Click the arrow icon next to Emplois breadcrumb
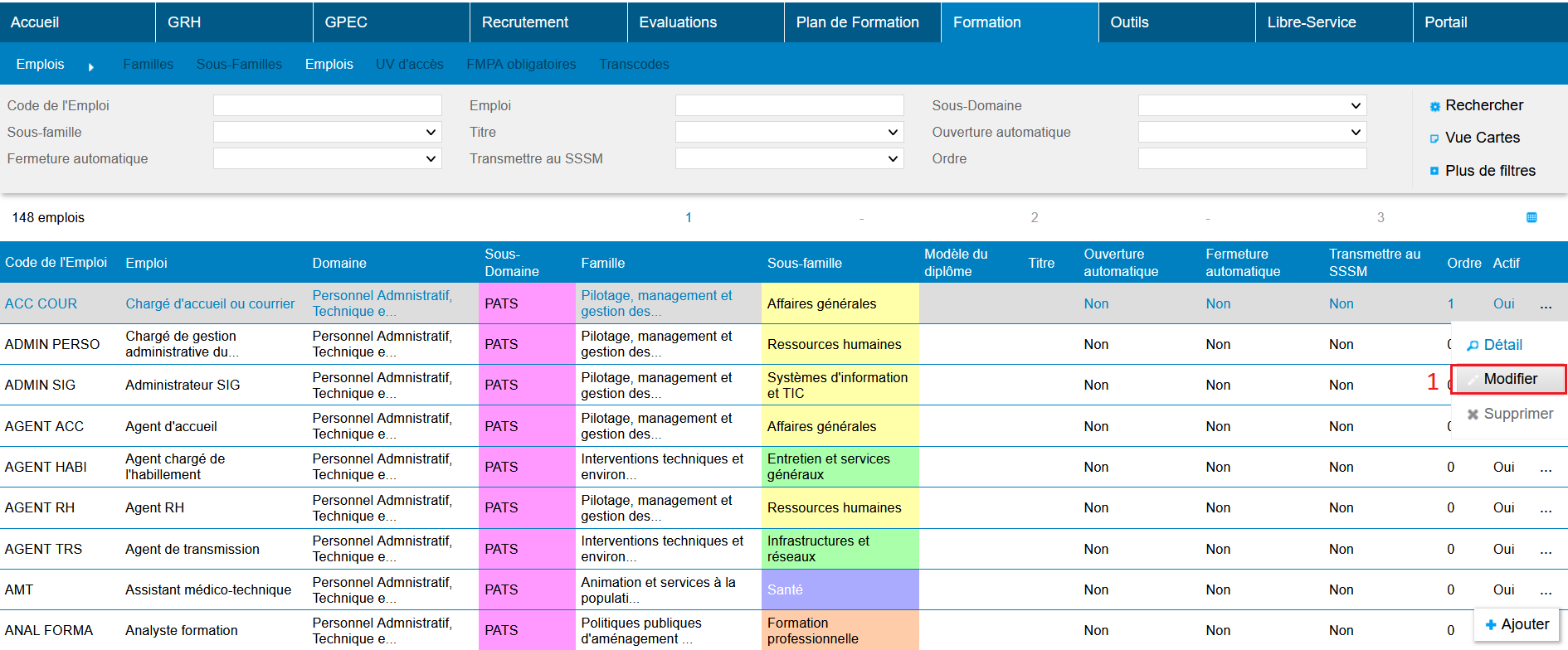 tap(90, 66)
